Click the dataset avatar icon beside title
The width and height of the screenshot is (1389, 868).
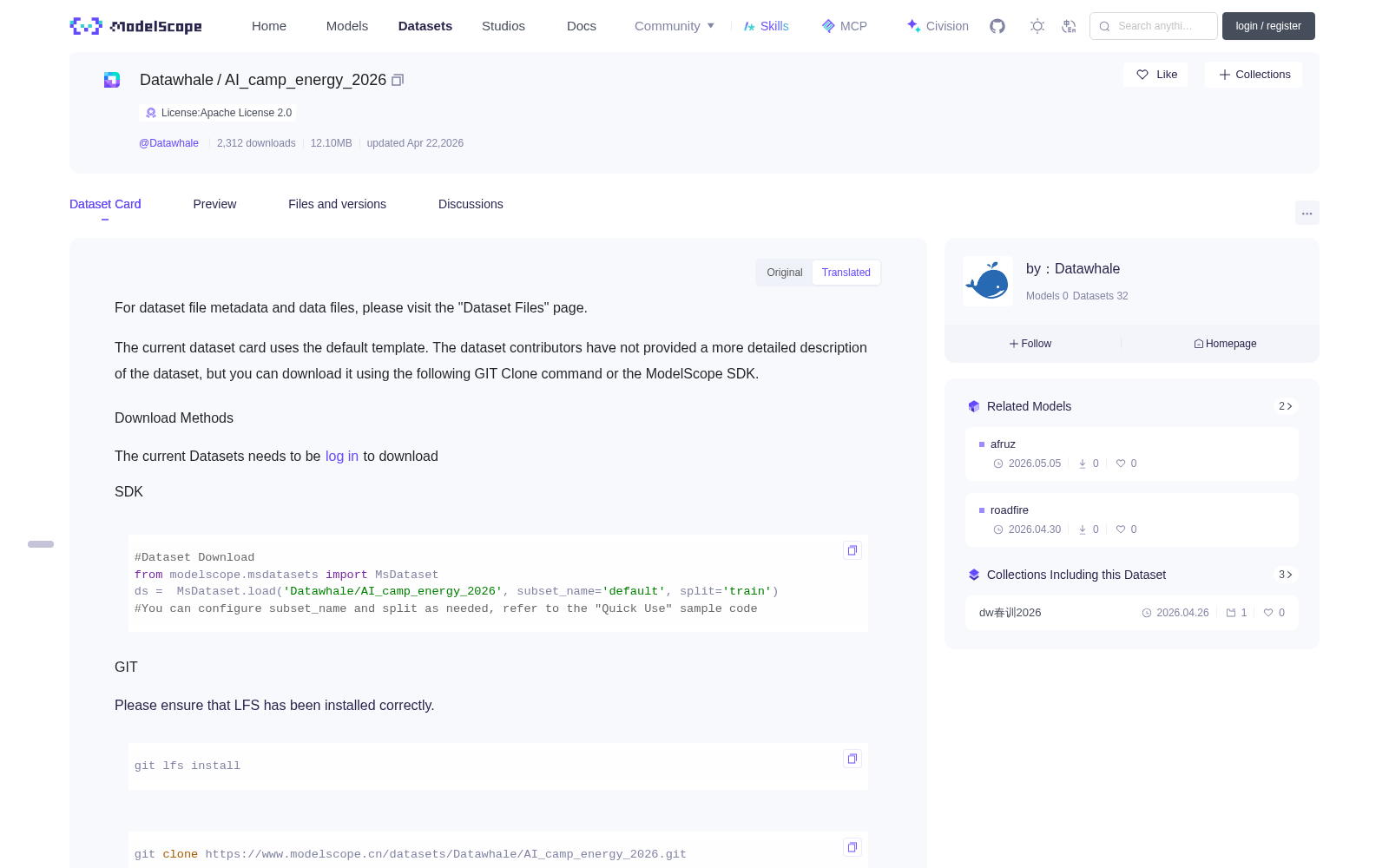[x=112, y=80]
